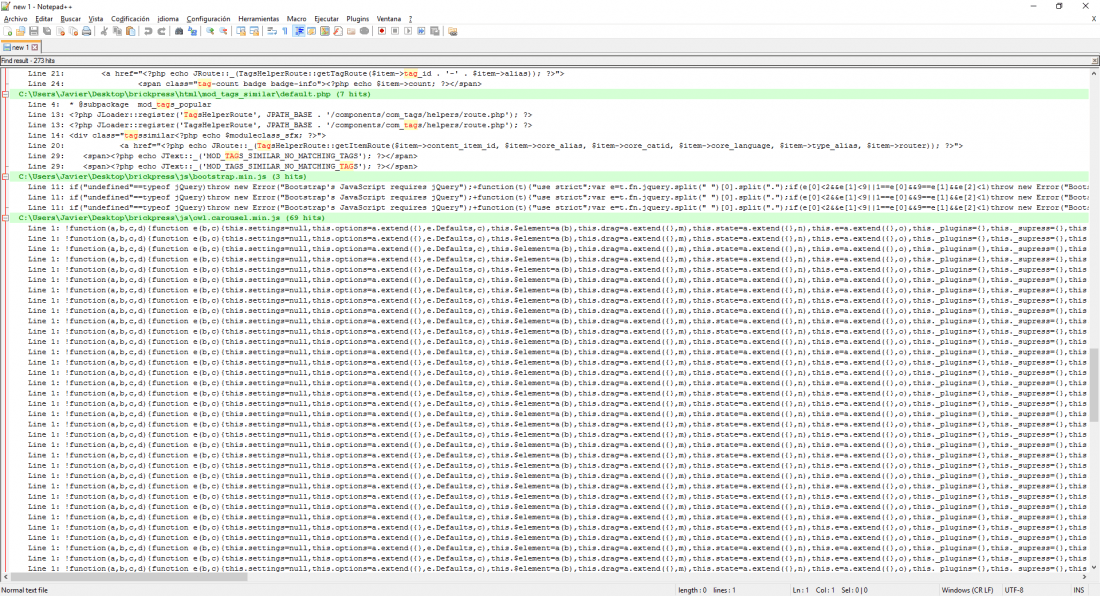
Task: Show all characters with the pilcrow icon
Action: click(285, 31)
